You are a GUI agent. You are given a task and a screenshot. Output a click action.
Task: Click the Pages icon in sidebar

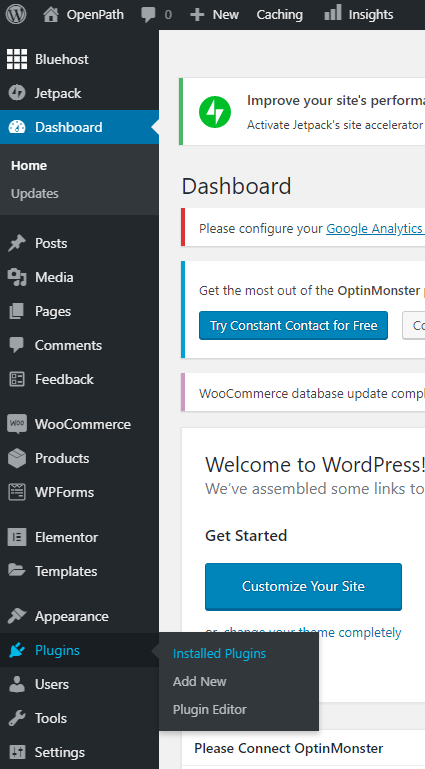tap(17, 311)
